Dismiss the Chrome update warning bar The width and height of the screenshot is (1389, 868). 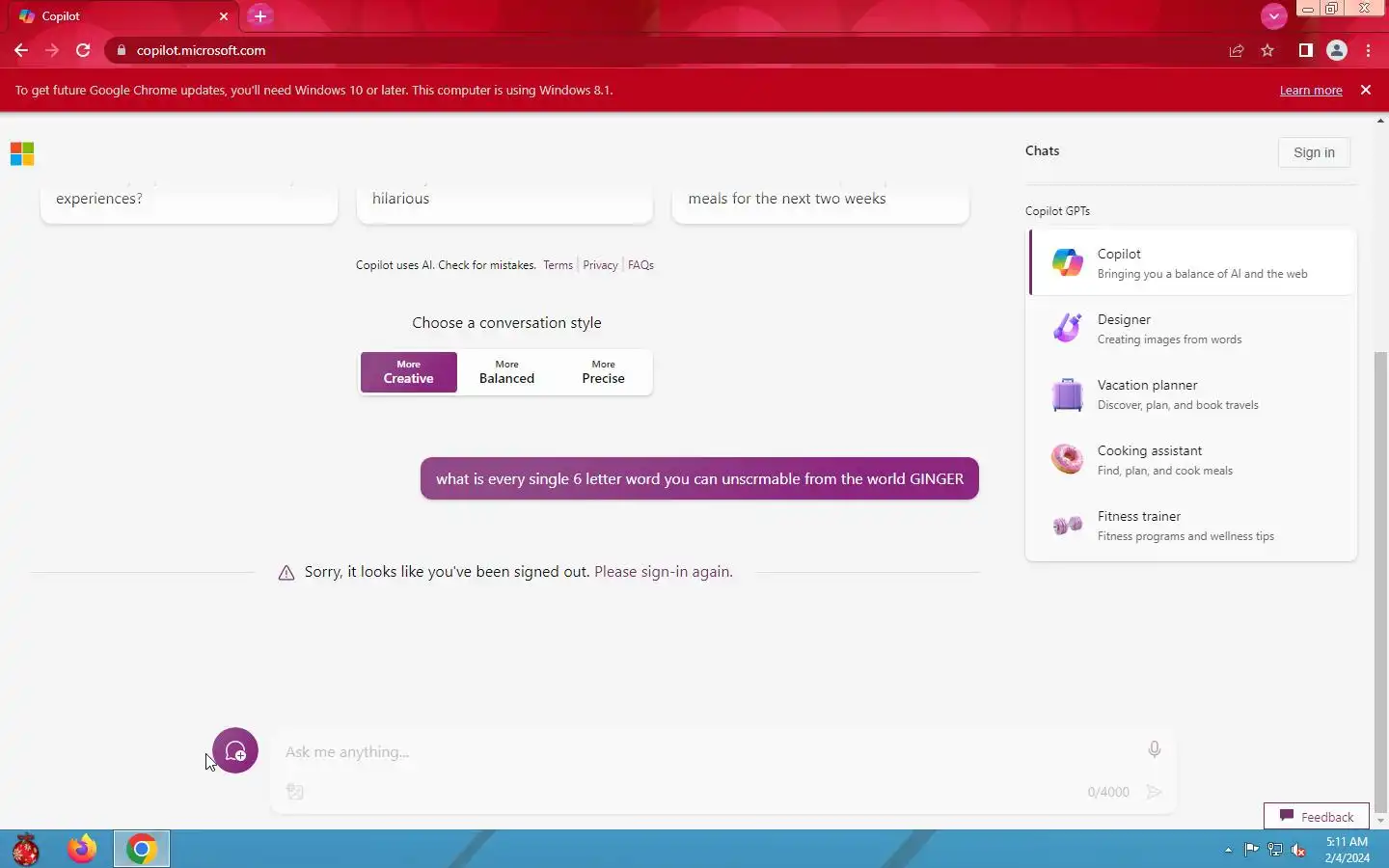[1366, 90]
